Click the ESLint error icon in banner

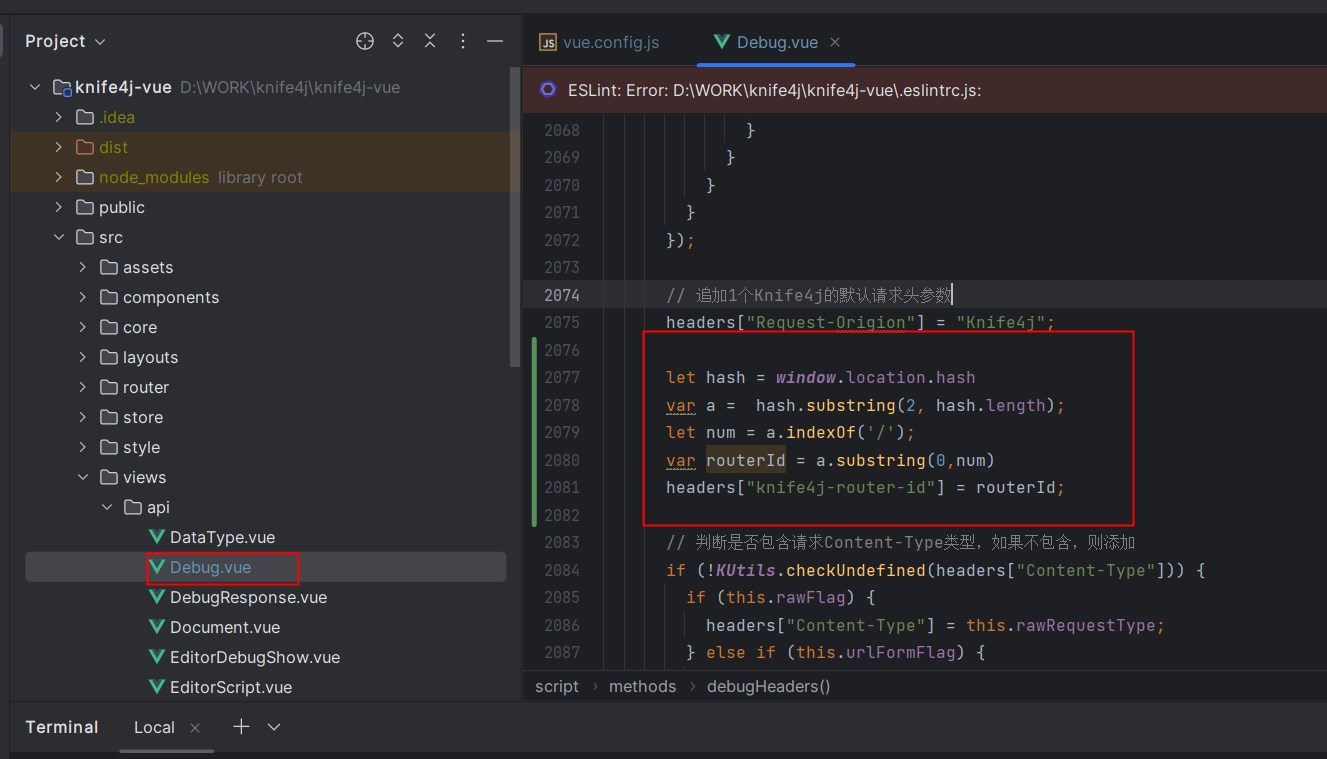[x=548, y=89]
